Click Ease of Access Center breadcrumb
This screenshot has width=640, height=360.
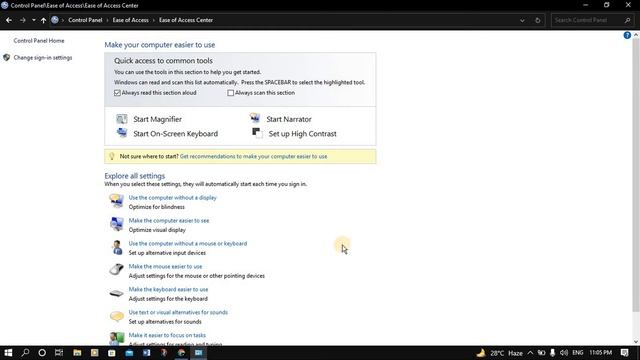[186, 20]
